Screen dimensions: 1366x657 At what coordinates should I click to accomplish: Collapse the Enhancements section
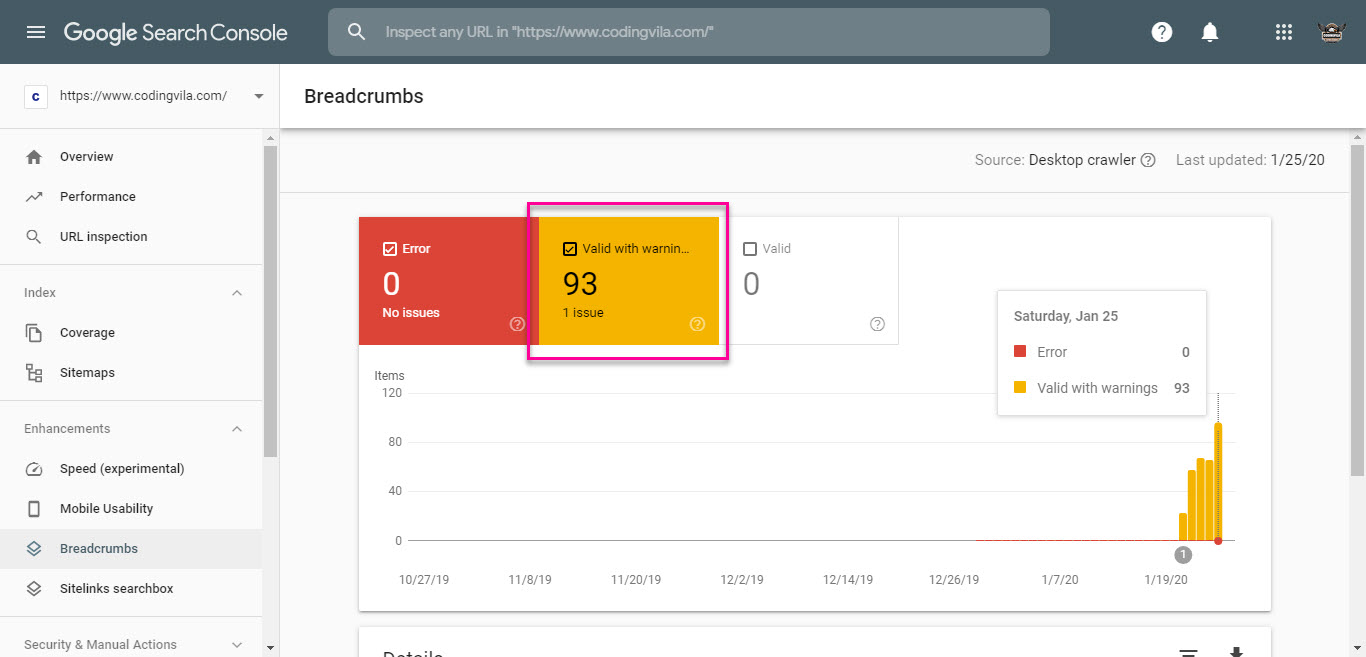pyautogui.click(x=237, y=429)
